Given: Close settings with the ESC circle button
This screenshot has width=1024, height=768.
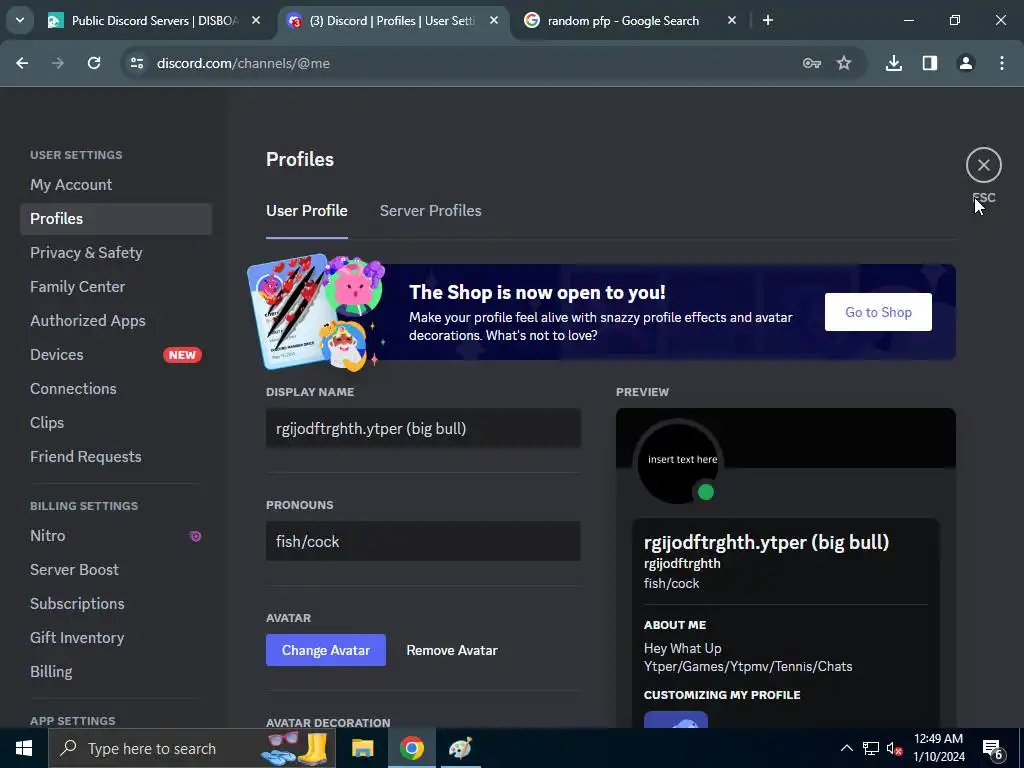Looking at the screenshot, I should pyautogui.click(x=984, y=165).
